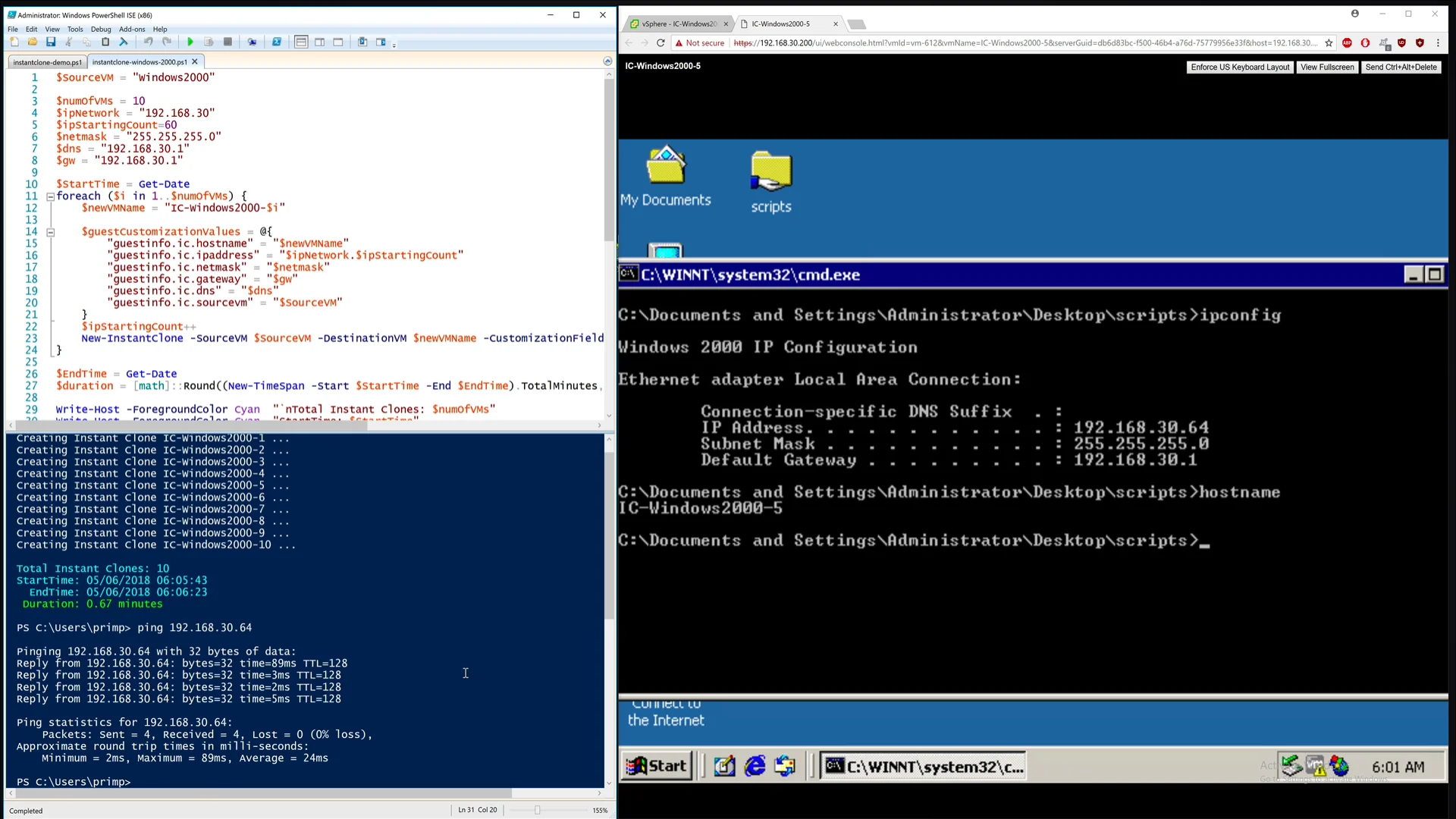The image size is (1456, 819).
Task: Adjust the zoom slider in status bar
Action: click(x=537, y=810)
